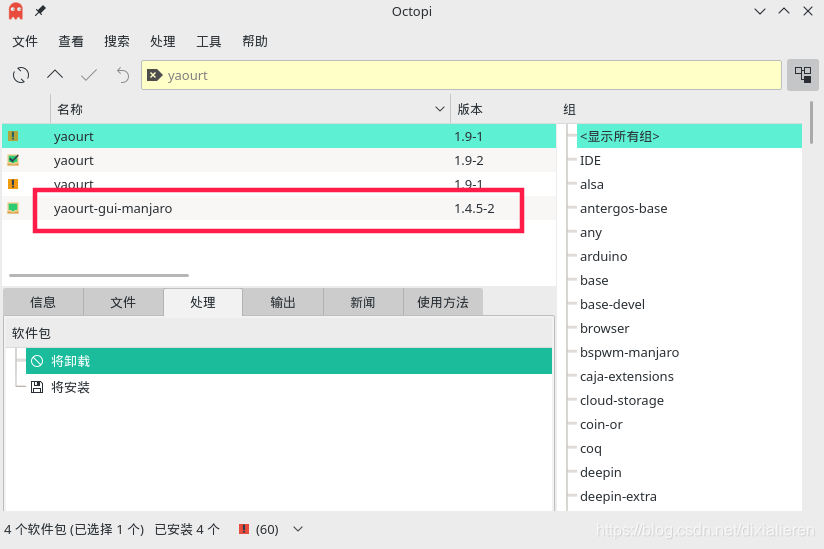824x549 pixels.
Task: Select the arduino group
Action: coord(603,256)
